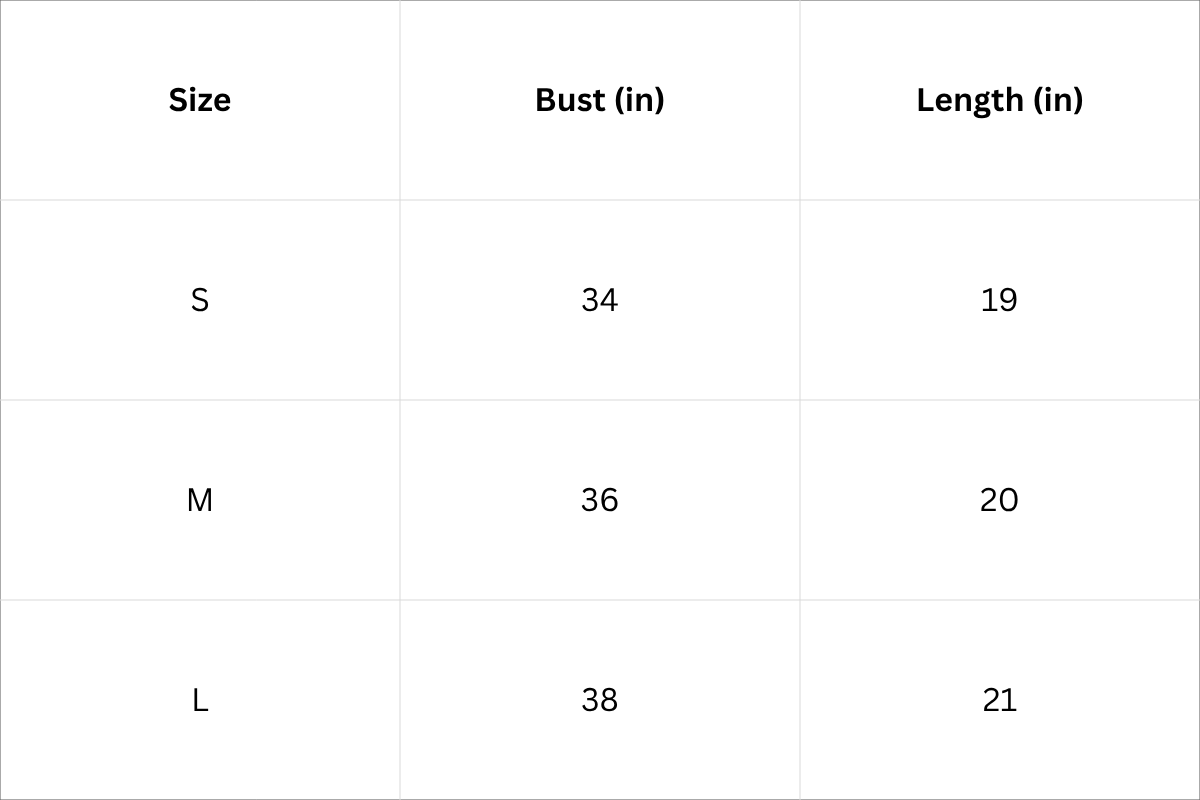
Task: Click the gridline between cells 36 and 38
Action: coord(600,600)
